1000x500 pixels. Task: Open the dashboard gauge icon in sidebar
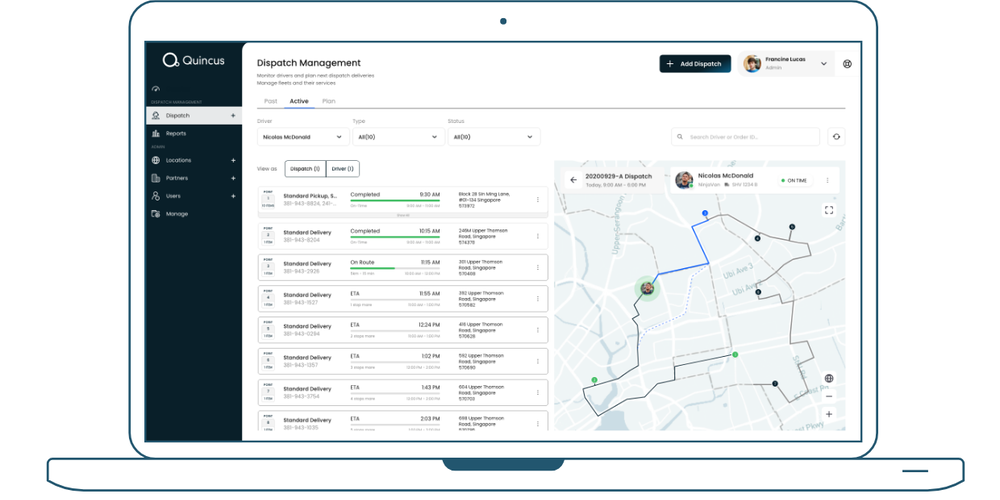pos(156,89)
